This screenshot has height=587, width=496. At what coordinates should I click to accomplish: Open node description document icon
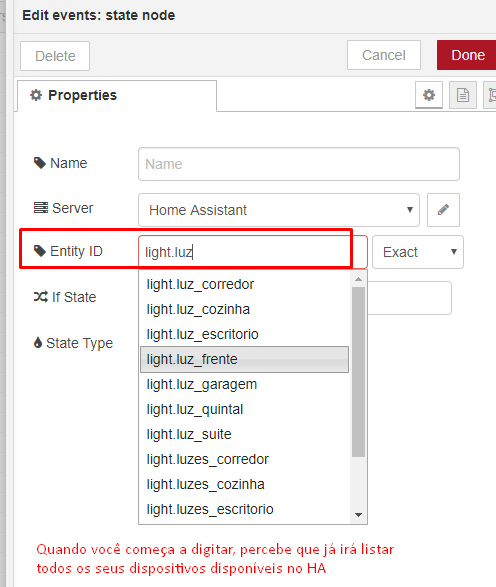coord(463,95)
